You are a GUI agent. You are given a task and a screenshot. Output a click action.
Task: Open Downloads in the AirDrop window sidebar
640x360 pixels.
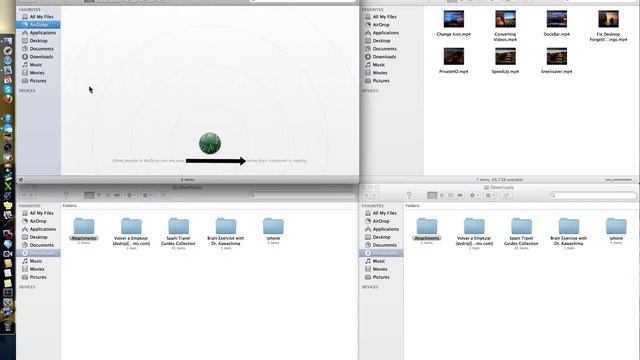(38, 57)
